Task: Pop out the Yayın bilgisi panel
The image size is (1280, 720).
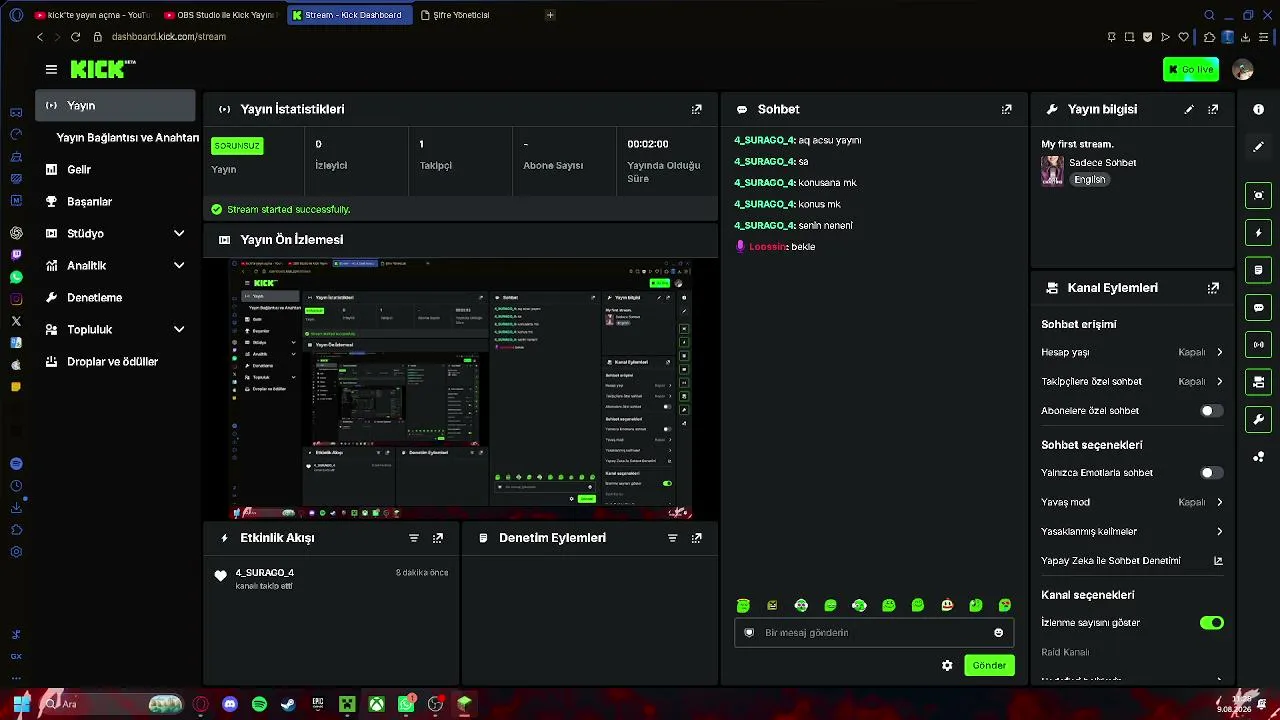Action: tap(1213, 109)
